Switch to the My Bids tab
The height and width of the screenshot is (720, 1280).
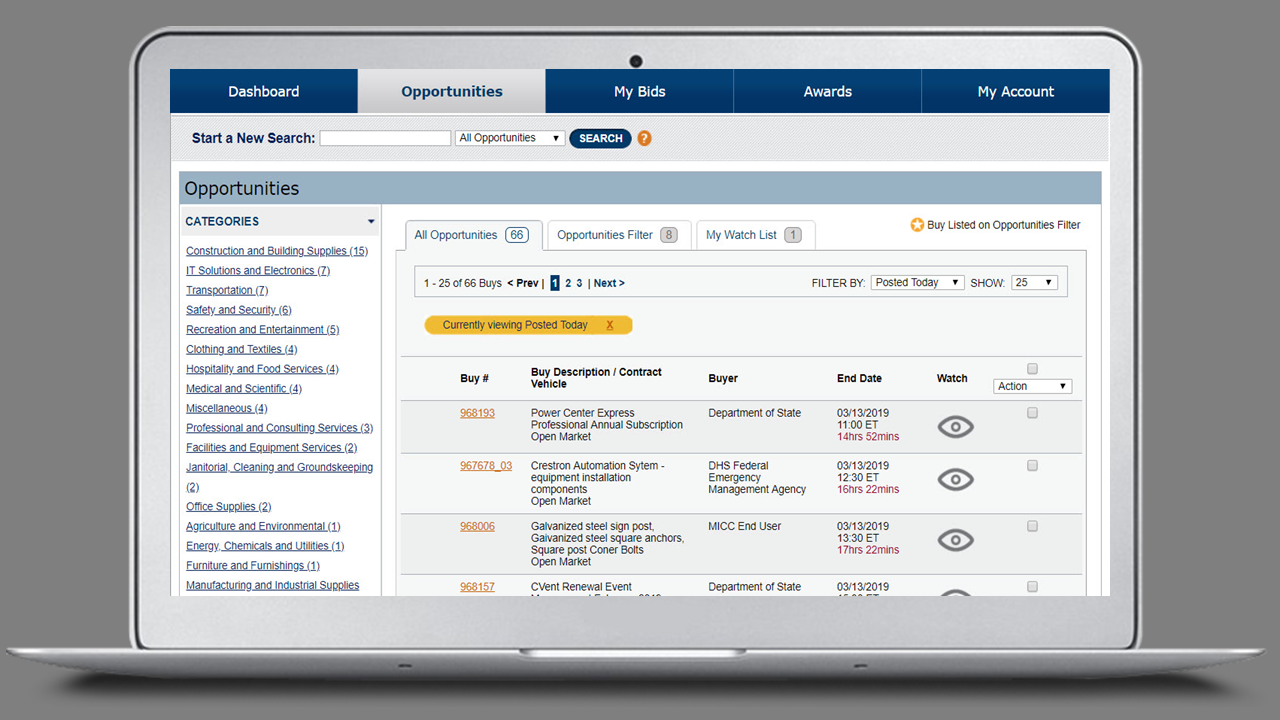[639, 91]
